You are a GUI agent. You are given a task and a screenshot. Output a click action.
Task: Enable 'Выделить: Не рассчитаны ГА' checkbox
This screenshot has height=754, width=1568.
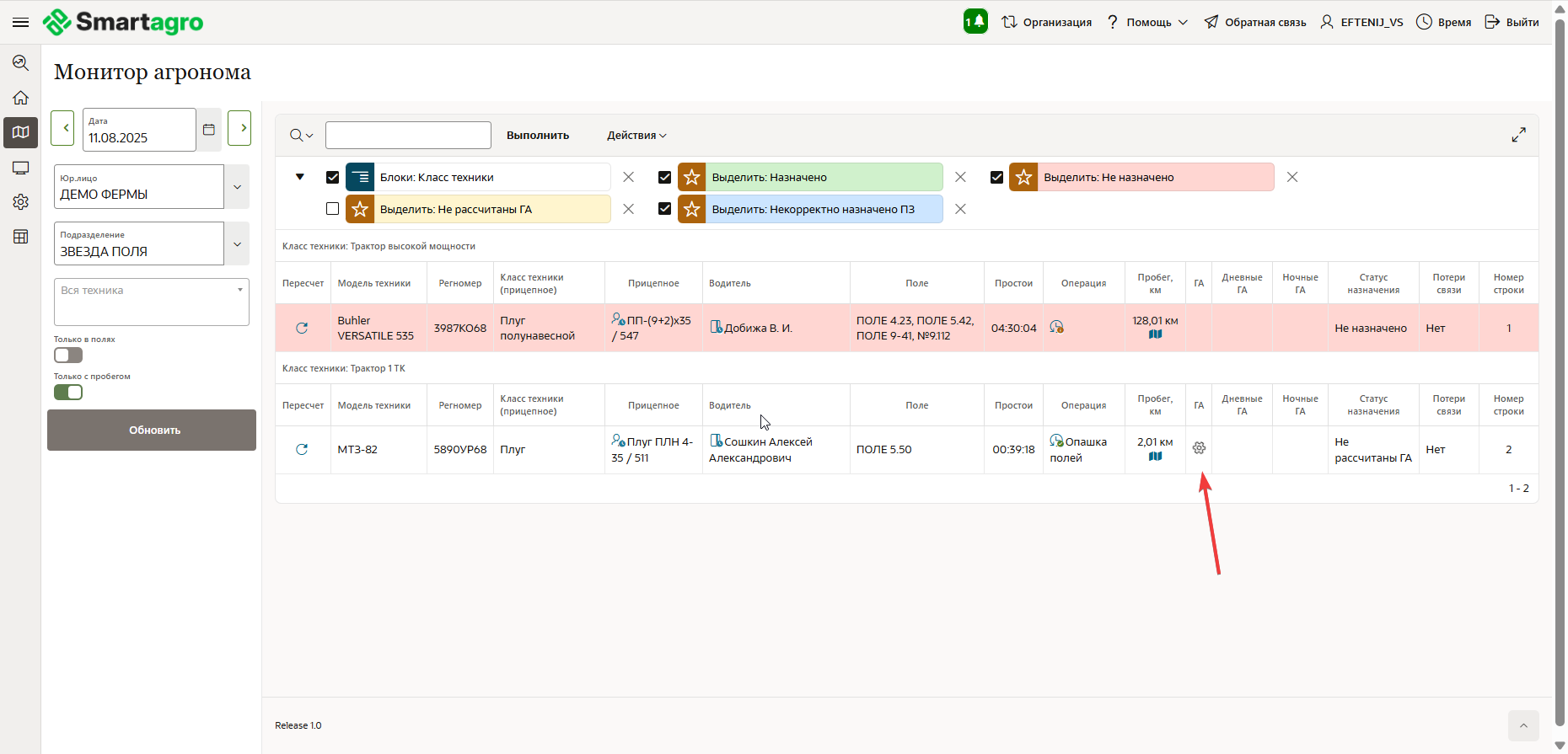[x=332, y=209]
